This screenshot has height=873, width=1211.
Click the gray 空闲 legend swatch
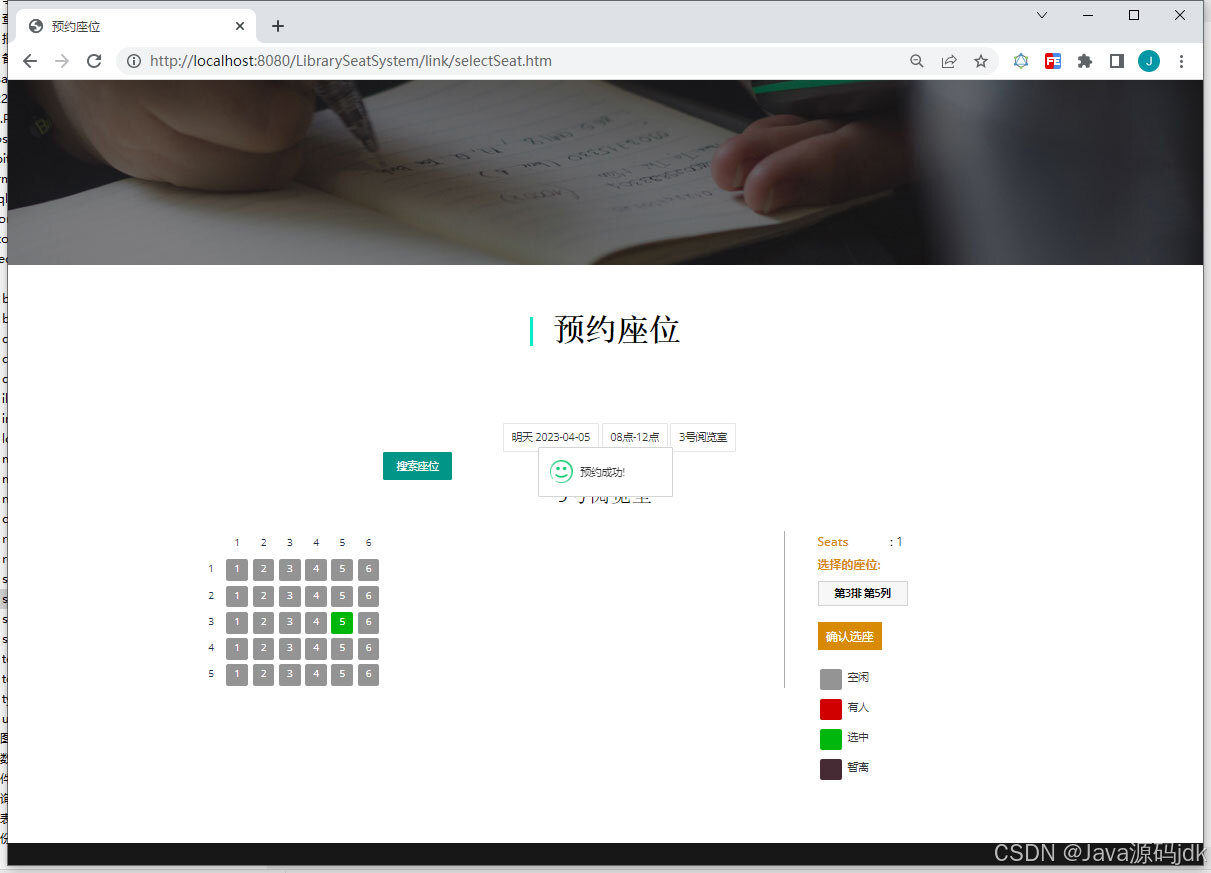coord(831,680)
